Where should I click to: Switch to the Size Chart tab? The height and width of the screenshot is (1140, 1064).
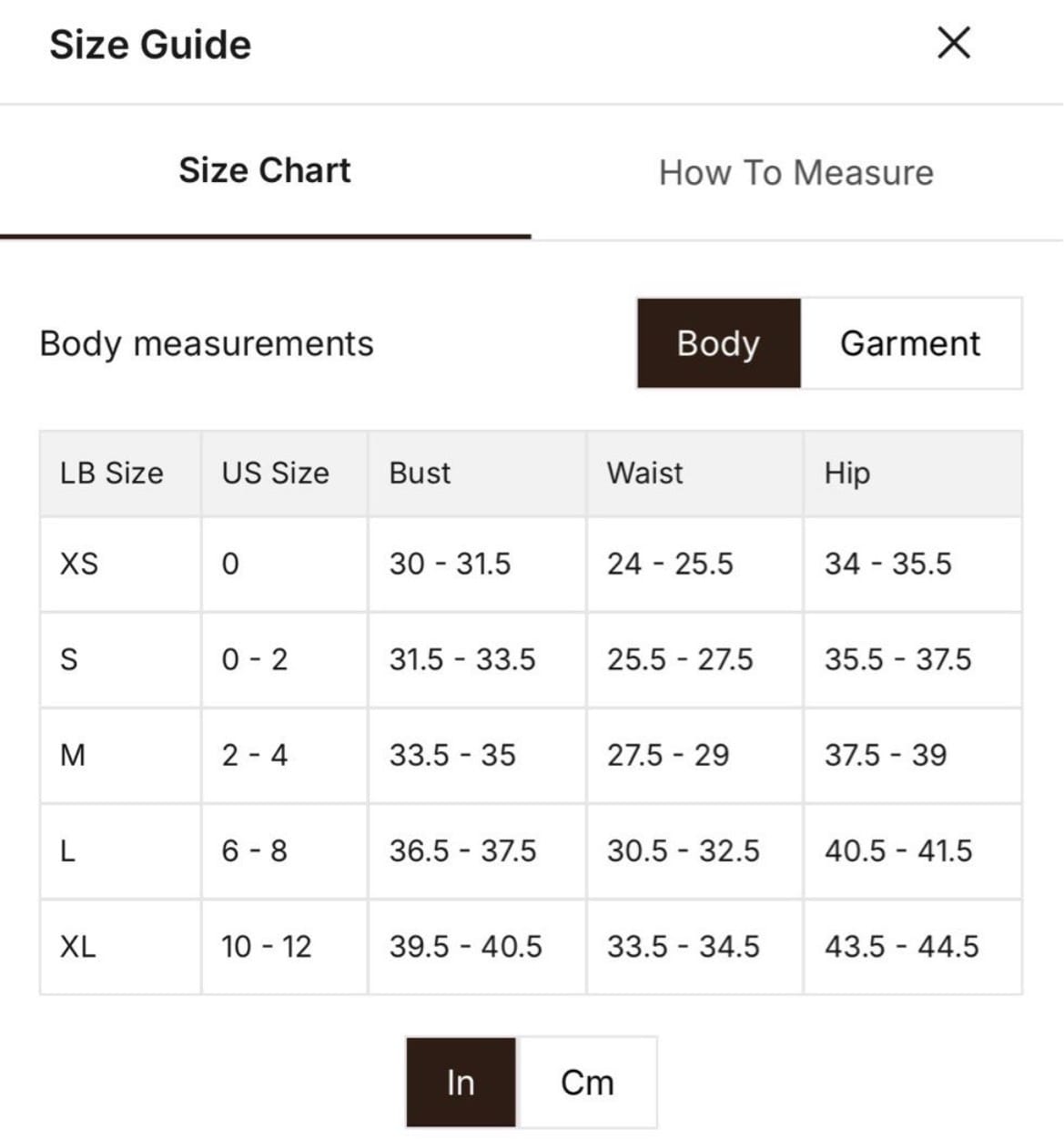pyautogui.click(x=264, y=171)
